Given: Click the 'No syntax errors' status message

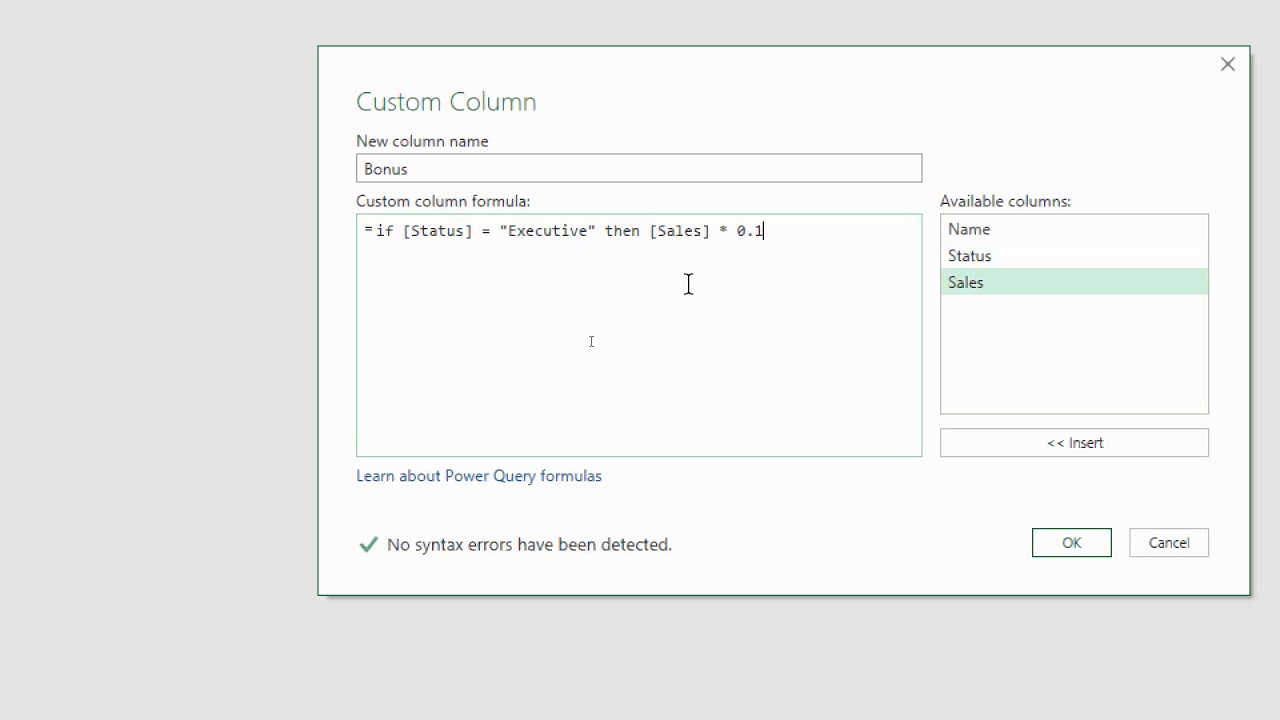Looking at the screenshot, I should [529, 544].
